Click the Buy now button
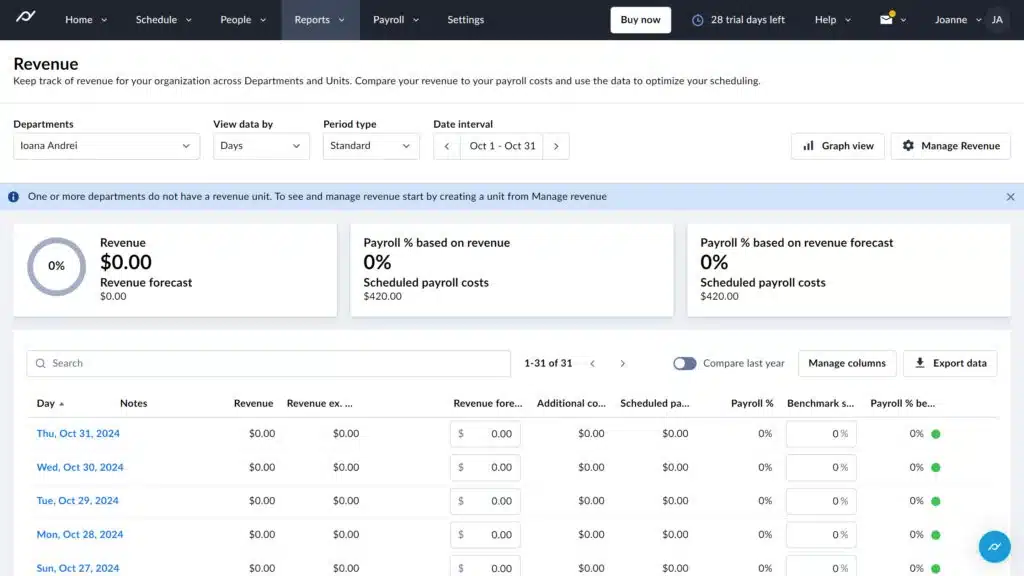This screenshot has width=1024, height=576. pyautogui.click(x=640, y=20)
